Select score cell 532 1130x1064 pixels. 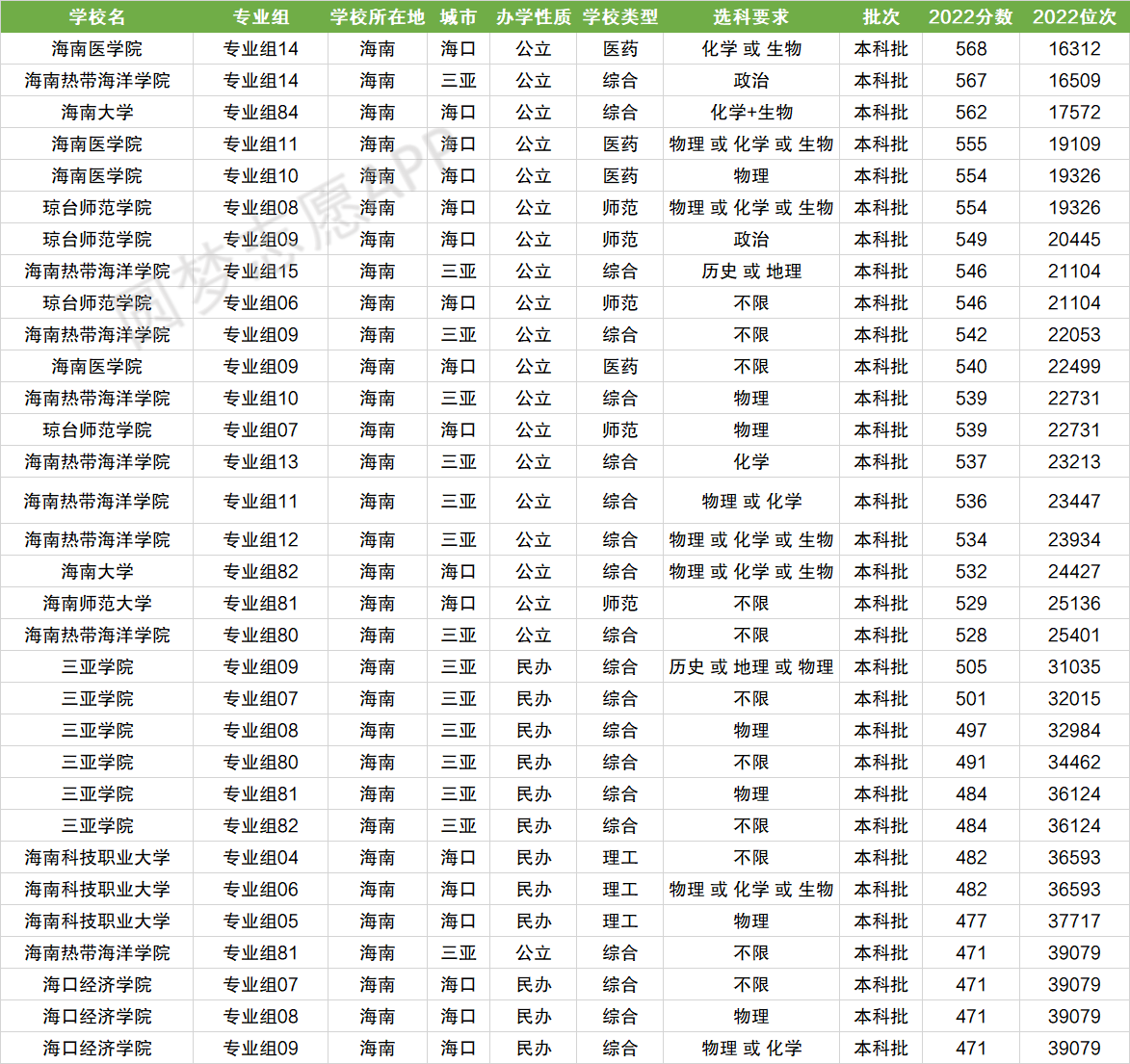pyautogui.click(x=971, y=571)
